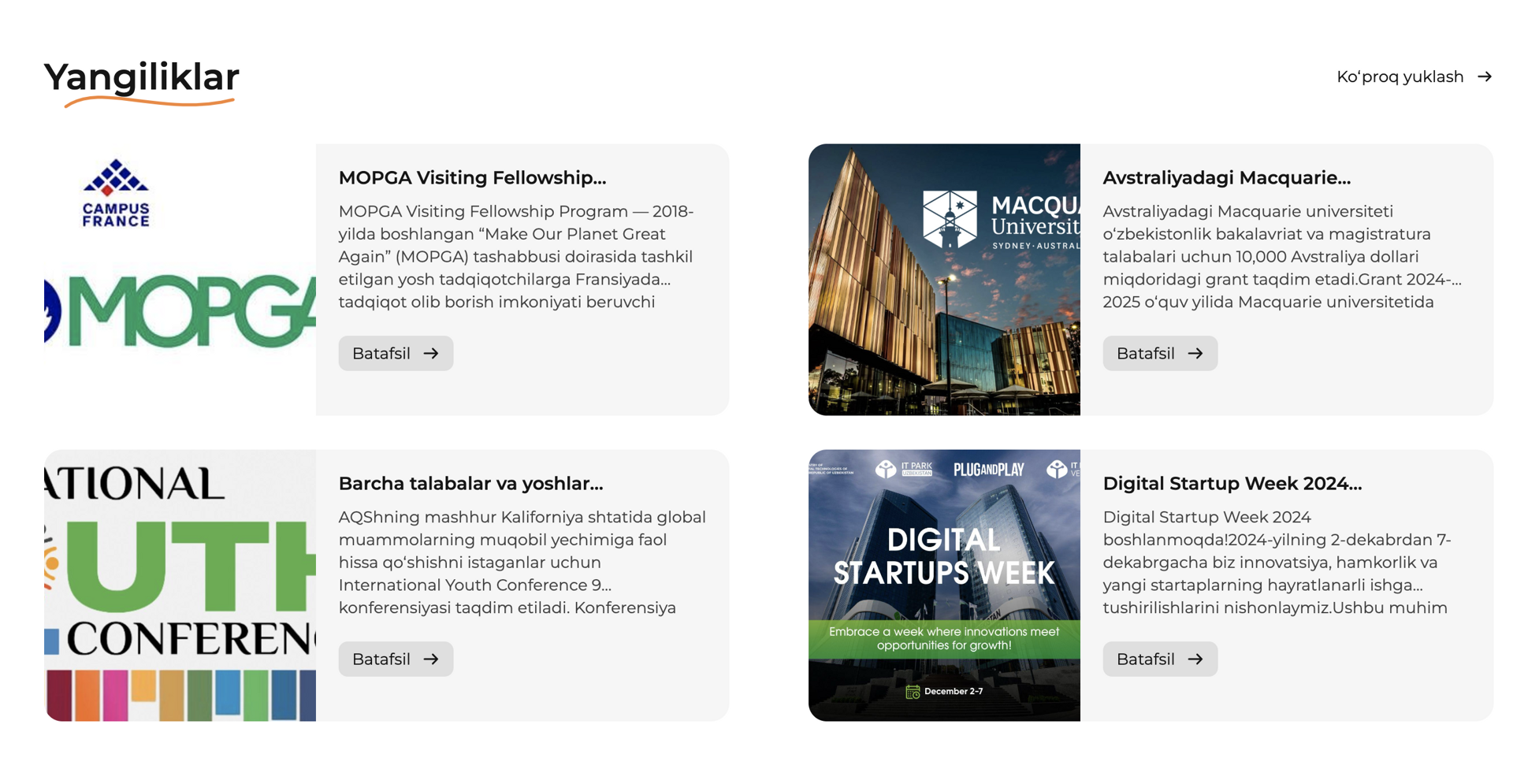Click the Yangiliklar section heading
Viewport: 1513px width, 784px height.
click(141, 78)
